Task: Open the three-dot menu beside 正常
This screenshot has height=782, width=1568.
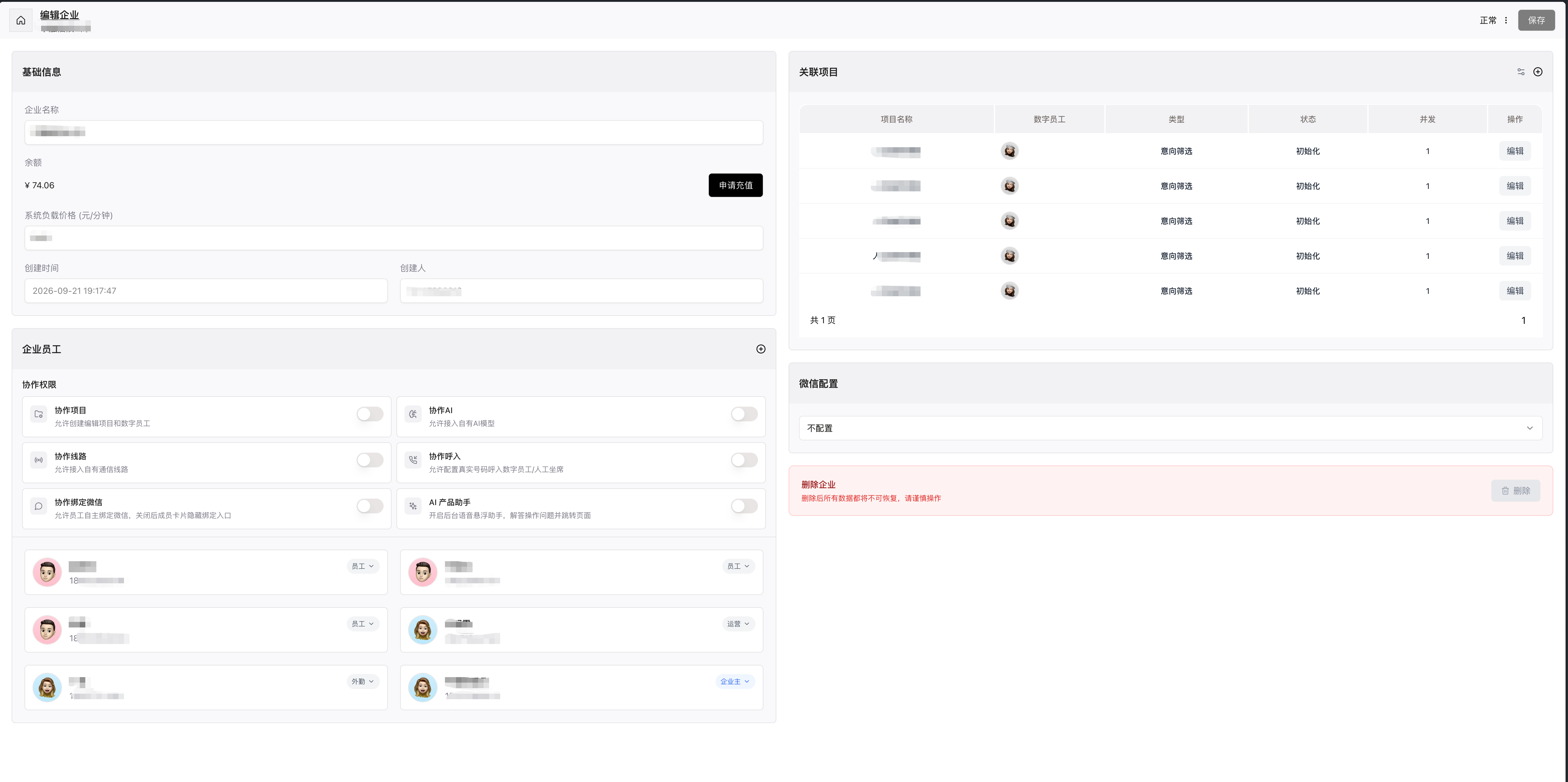Action: 1506,20
